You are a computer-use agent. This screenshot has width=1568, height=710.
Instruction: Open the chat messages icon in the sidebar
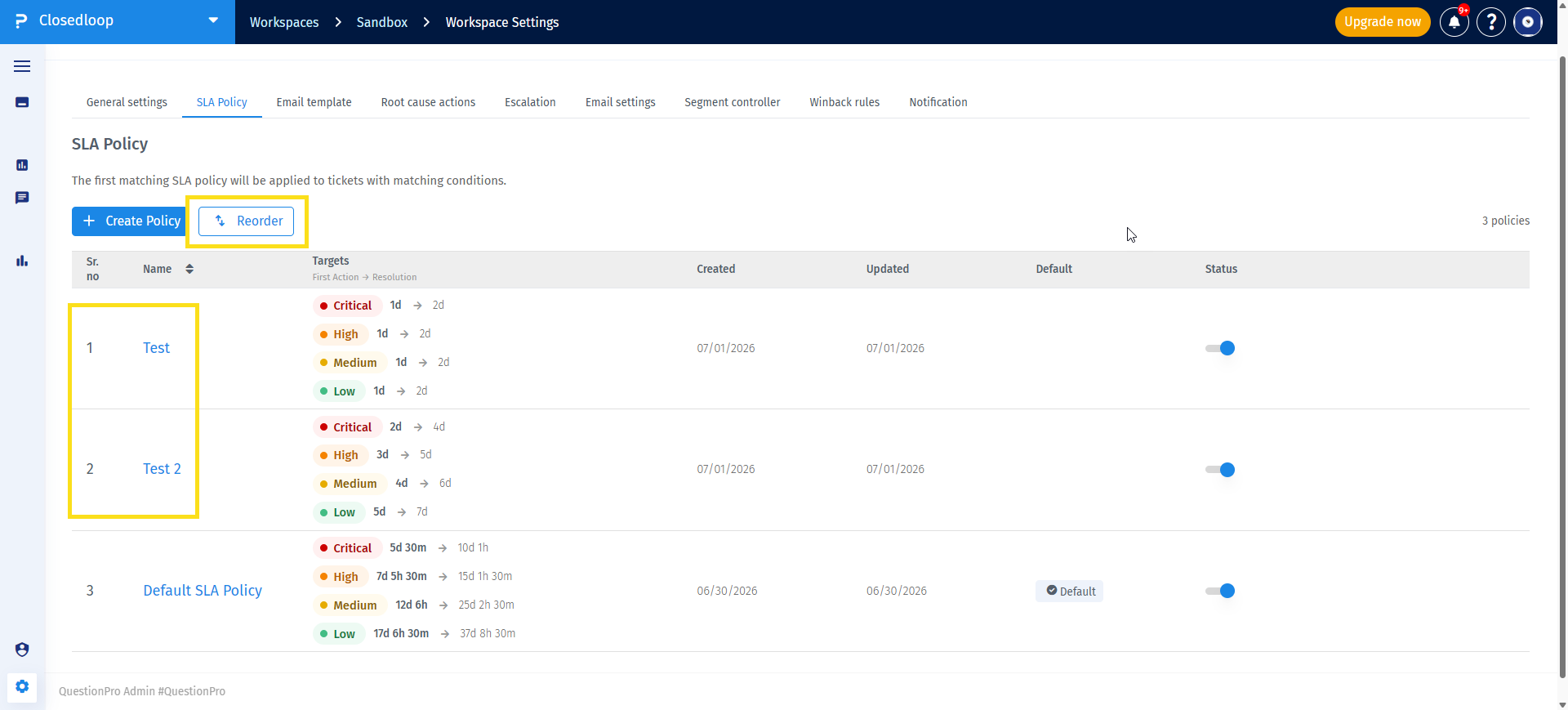point(22,198)
